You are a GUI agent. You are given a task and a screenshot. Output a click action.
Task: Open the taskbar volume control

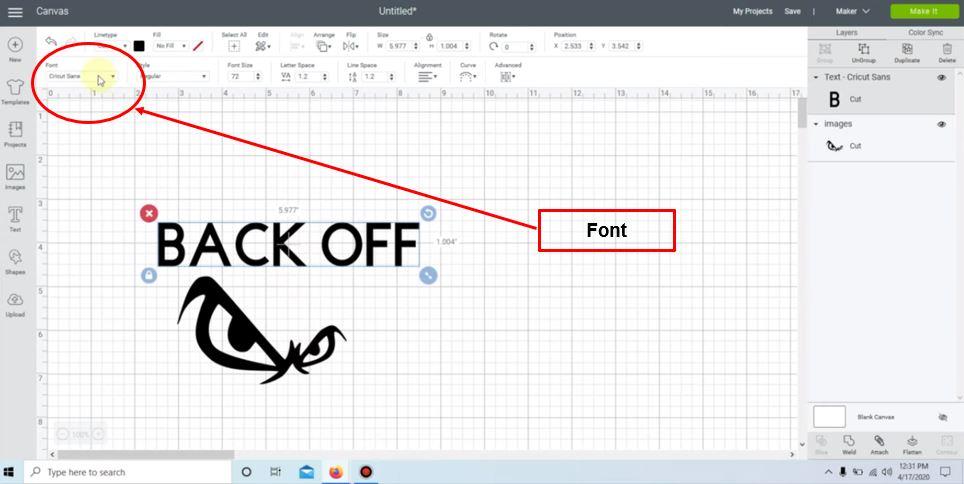[x=886, y=472]
